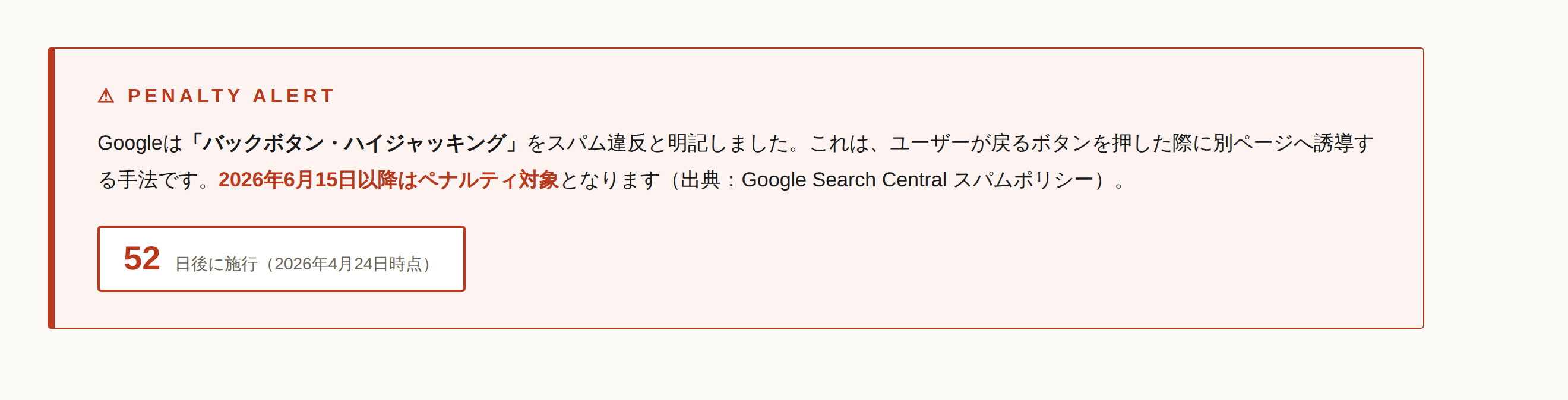This screenshot has height=400, width=1568.
Task: Click the 2026年4月24日時点 date note
Action: pyautogui.click(x=347, y=264)
